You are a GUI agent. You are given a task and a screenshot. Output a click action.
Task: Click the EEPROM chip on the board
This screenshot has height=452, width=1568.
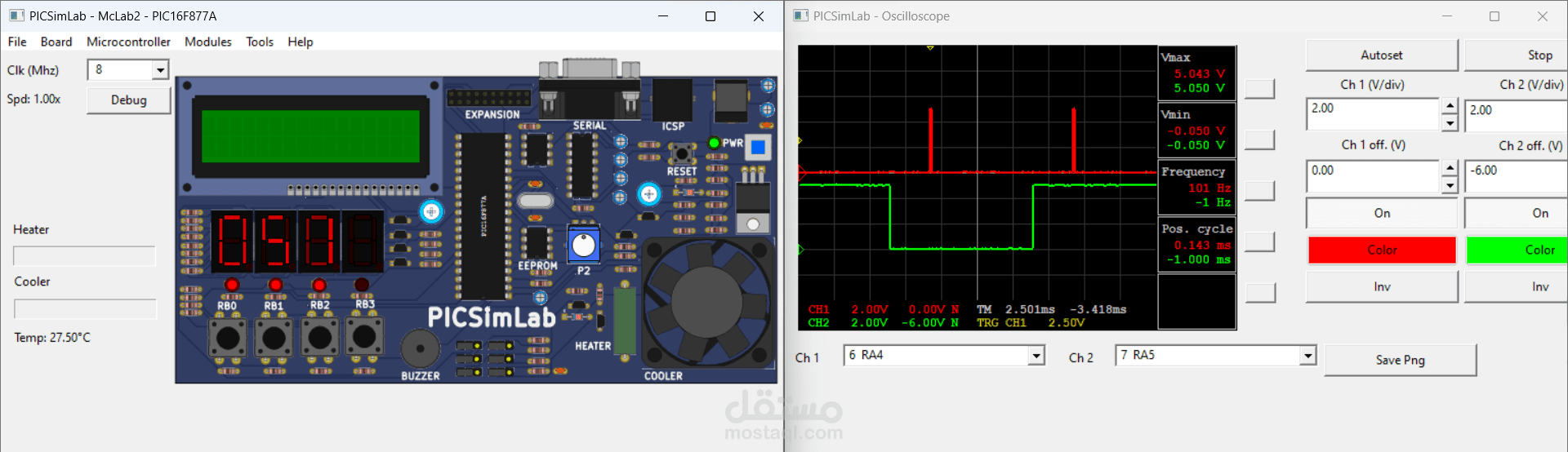coord(537,242)
